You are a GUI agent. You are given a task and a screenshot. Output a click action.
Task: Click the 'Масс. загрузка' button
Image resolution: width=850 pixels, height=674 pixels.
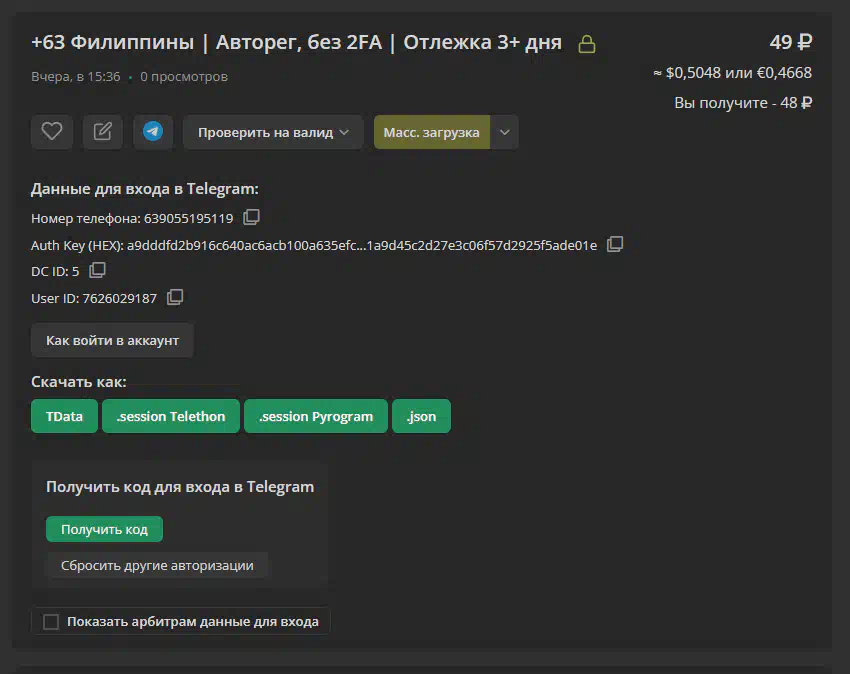431,132
